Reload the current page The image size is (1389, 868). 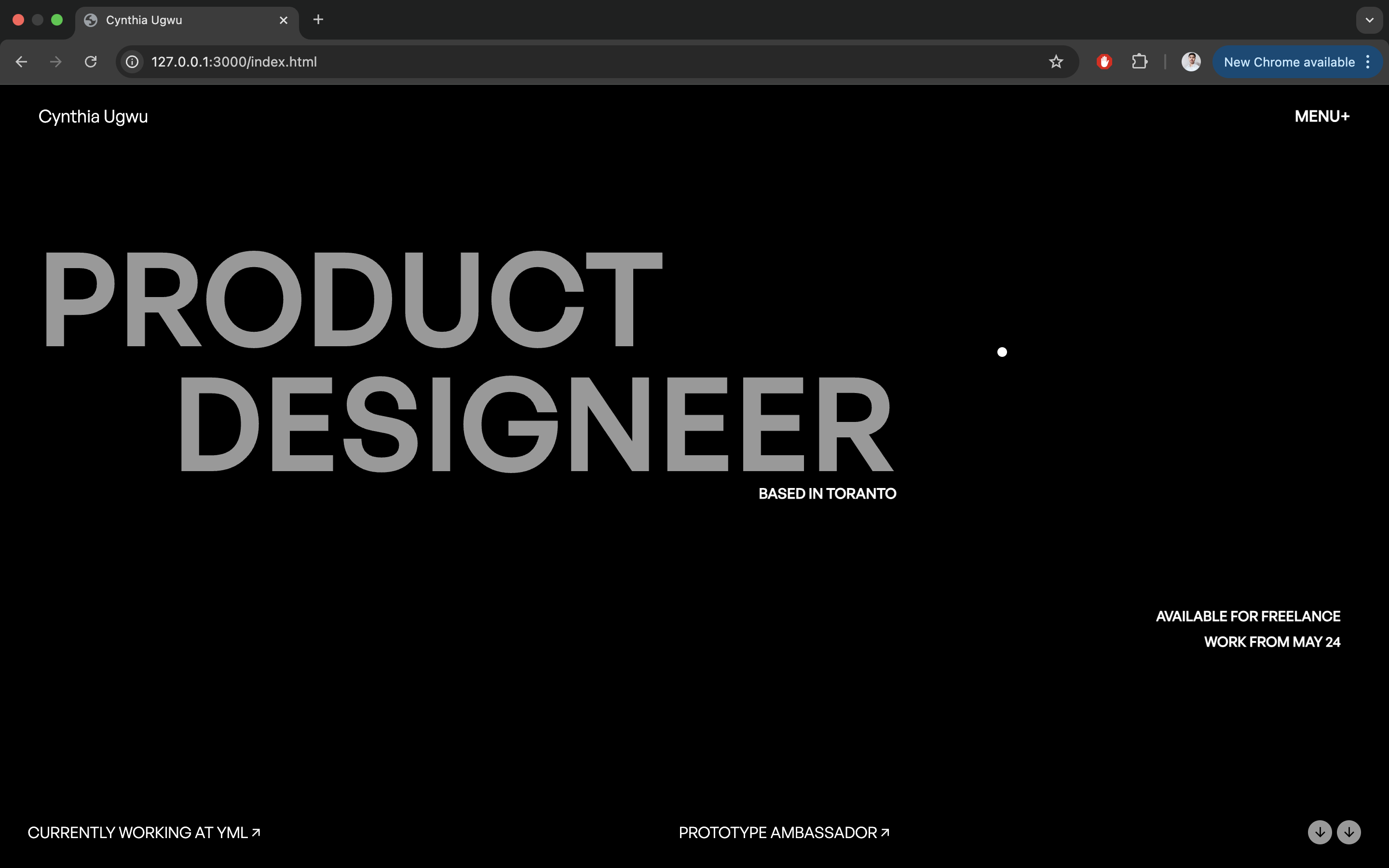[x=91, y=62]
